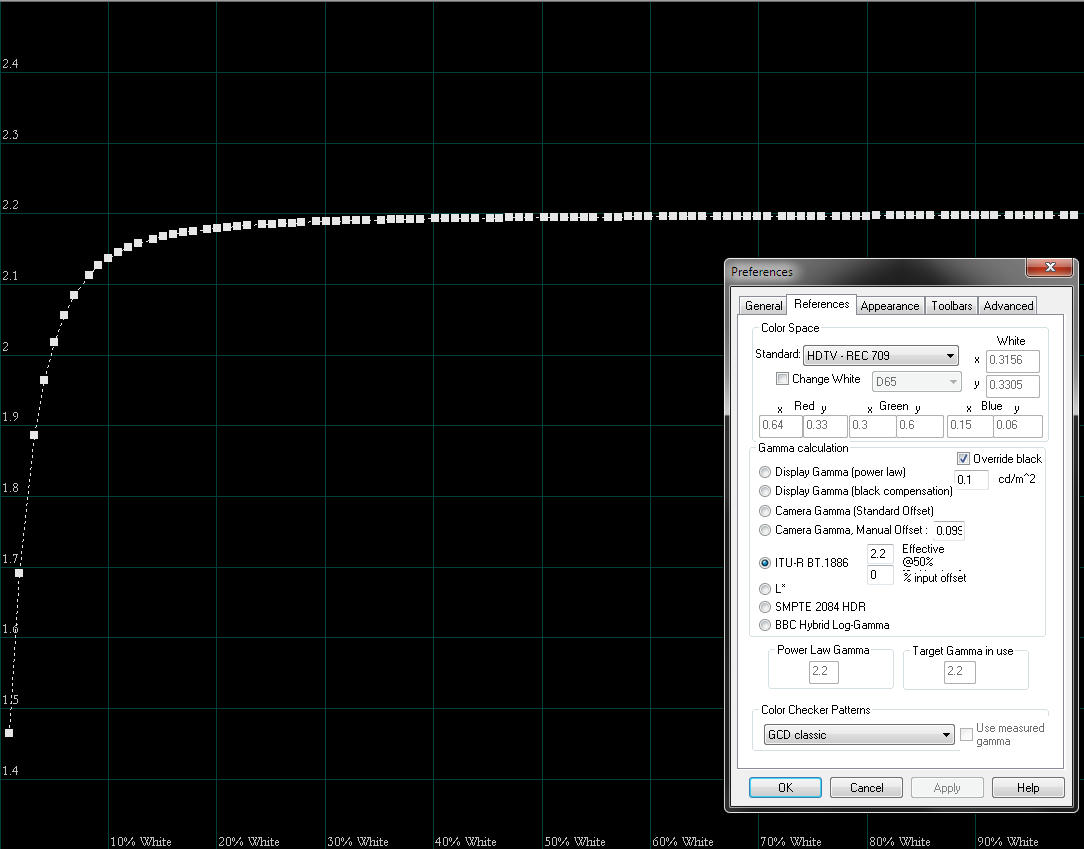
Task: Click the Camera Gamma Manual Offset value field
Action: [x=949, y=530]
